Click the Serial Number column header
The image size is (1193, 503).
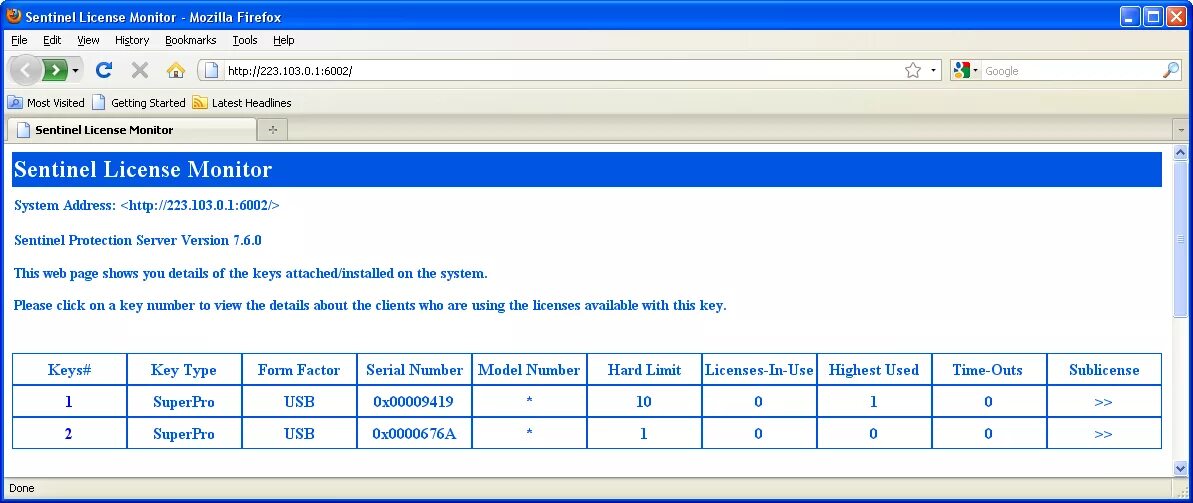click(x=414, y=370)
